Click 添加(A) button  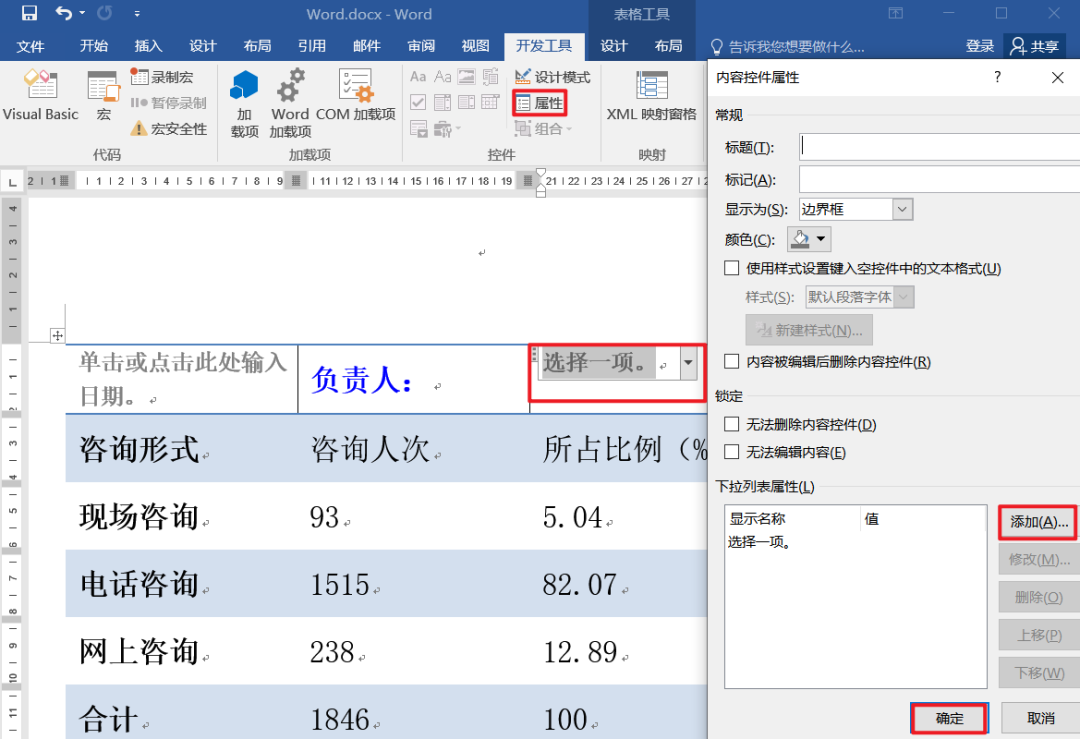pos(1038,523)
